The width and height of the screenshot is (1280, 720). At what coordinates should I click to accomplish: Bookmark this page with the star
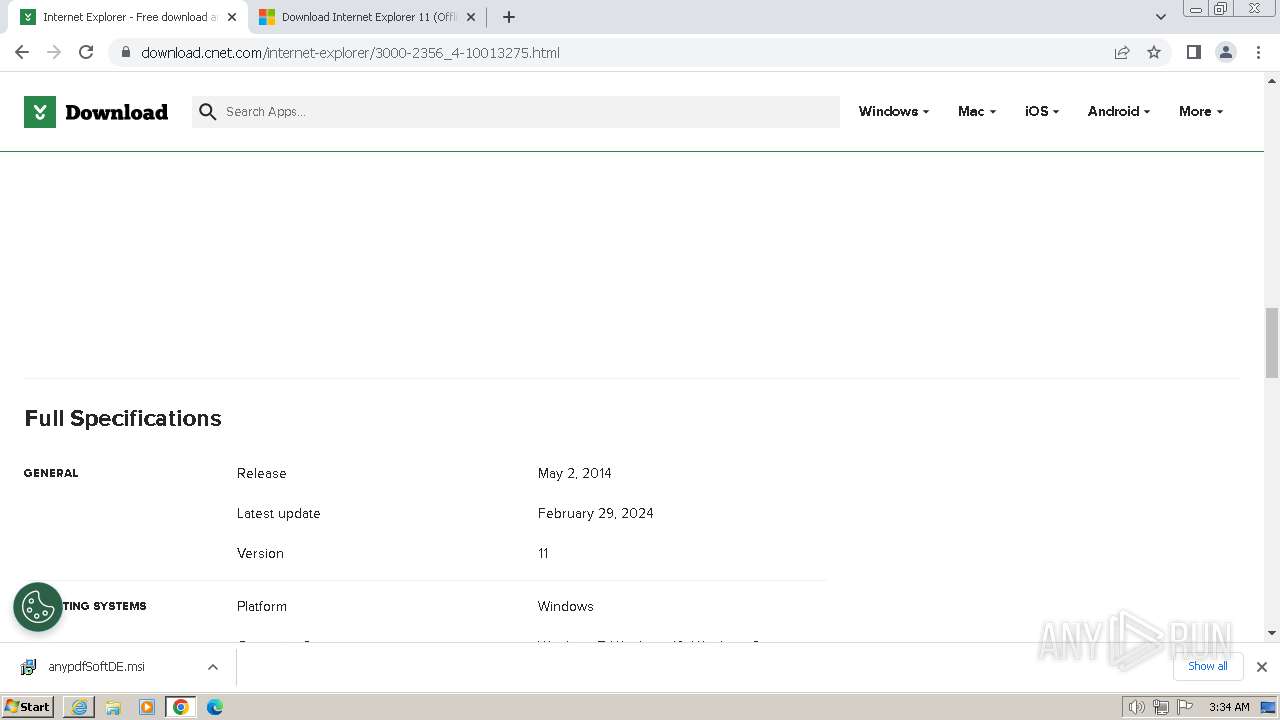point(1154,52)
